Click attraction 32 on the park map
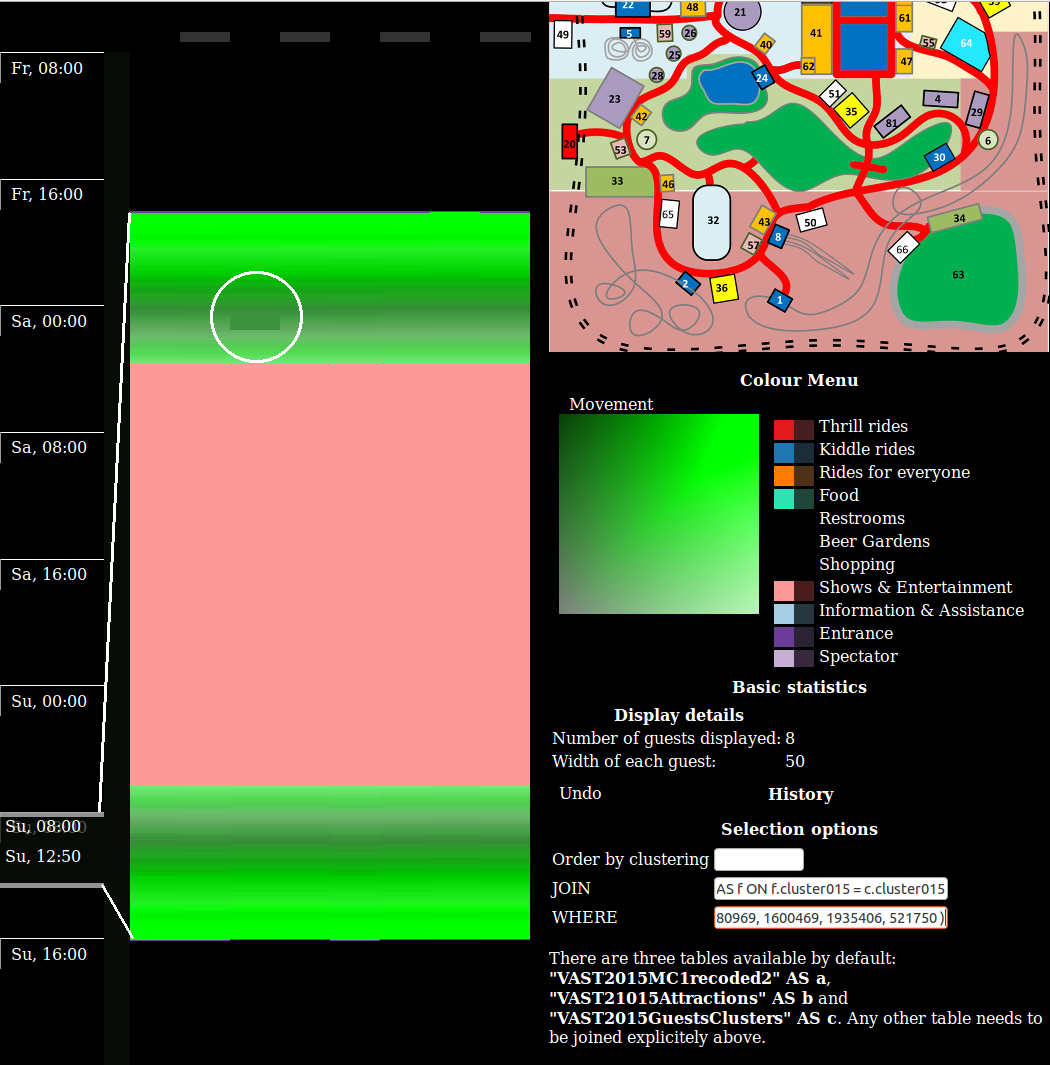This screenshot has width=1050, height=1065. click(712, 221)
